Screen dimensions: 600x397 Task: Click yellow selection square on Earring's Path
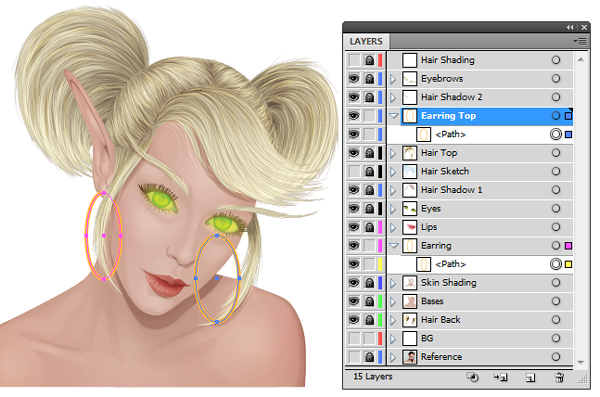point(569,264)
